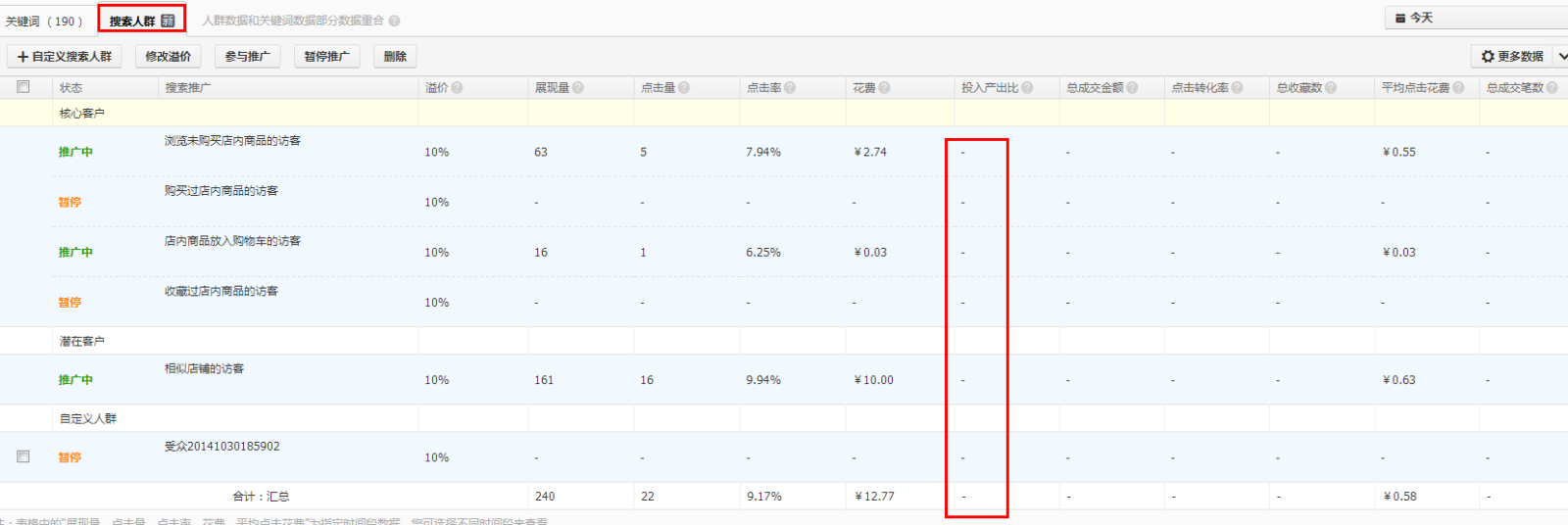The height and width of the screenshot is (525, 1568).
Task: Click 暂停 status of 收藏过店内商品的访客
Action: point(70,302)
